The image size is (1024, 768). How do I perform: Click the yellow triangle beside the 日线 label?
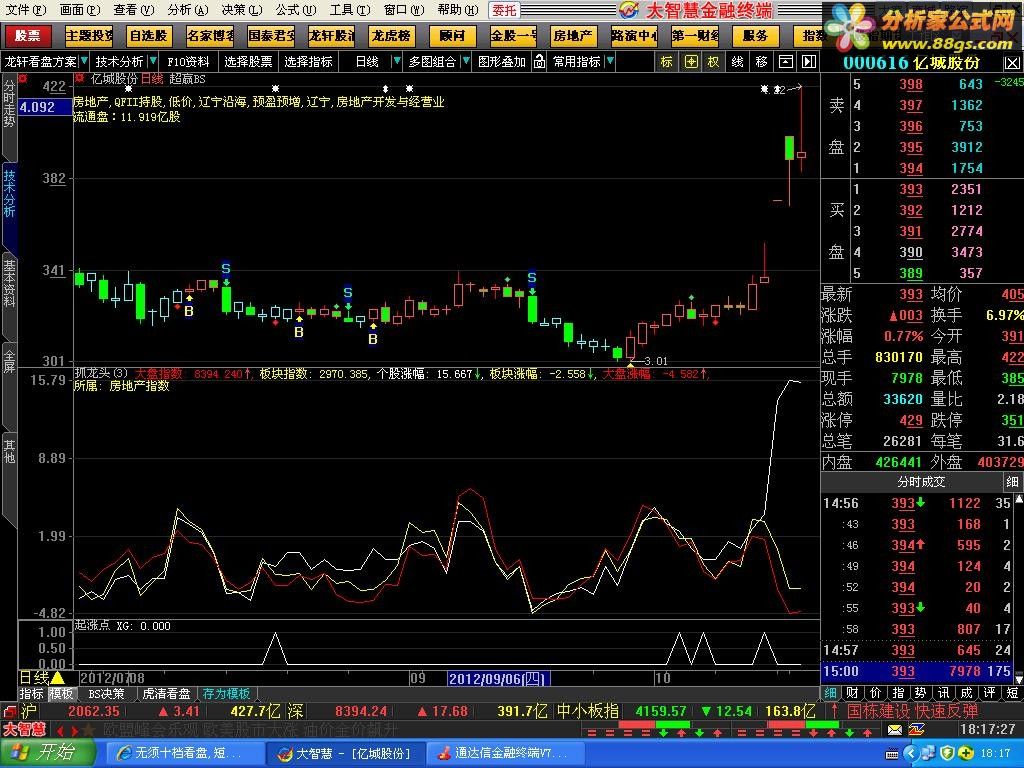(x=57, y=679)
